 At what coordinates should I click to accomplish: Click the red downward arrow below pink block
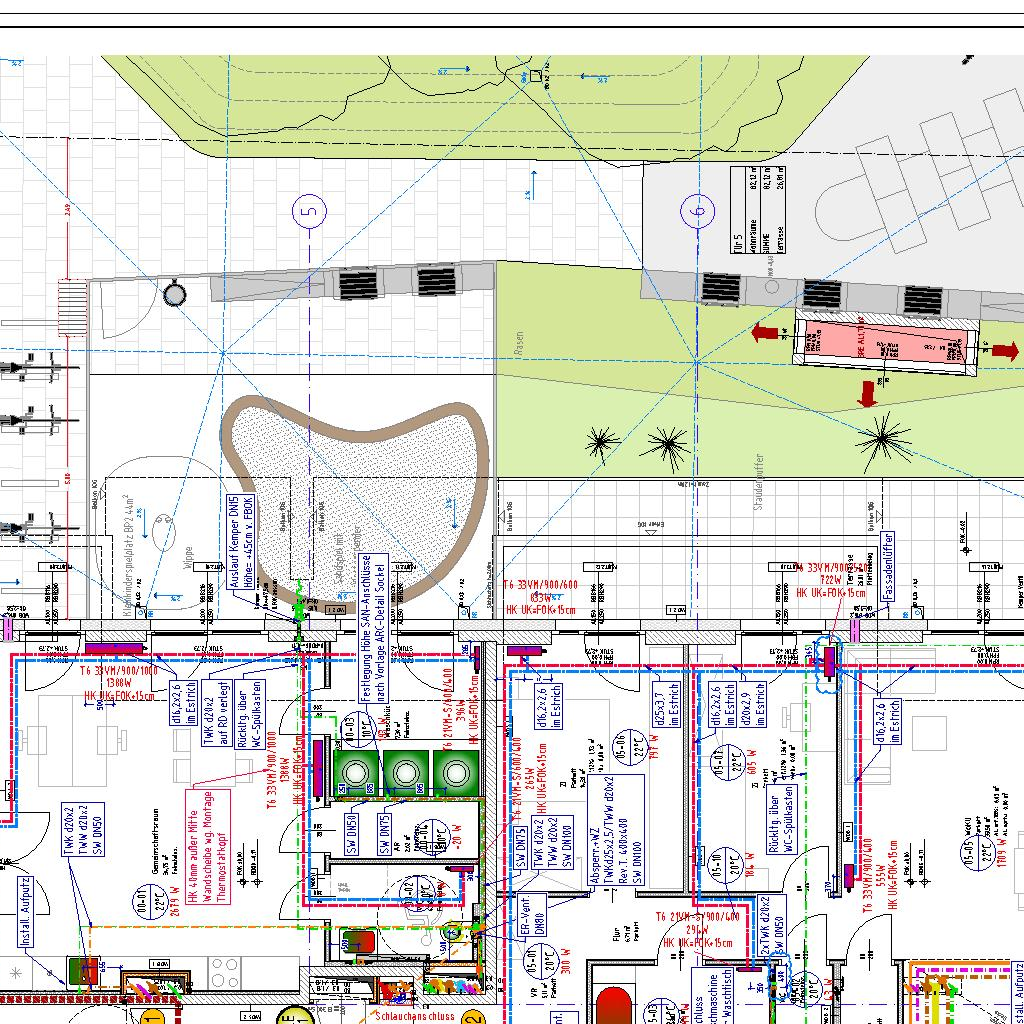pyautogui.click(x=867, y=394)
